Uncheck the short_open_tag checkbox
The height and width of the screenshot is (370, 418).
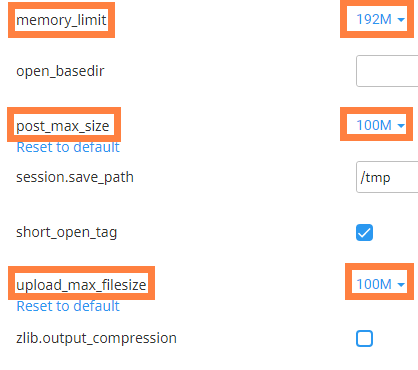coord(364,232)
